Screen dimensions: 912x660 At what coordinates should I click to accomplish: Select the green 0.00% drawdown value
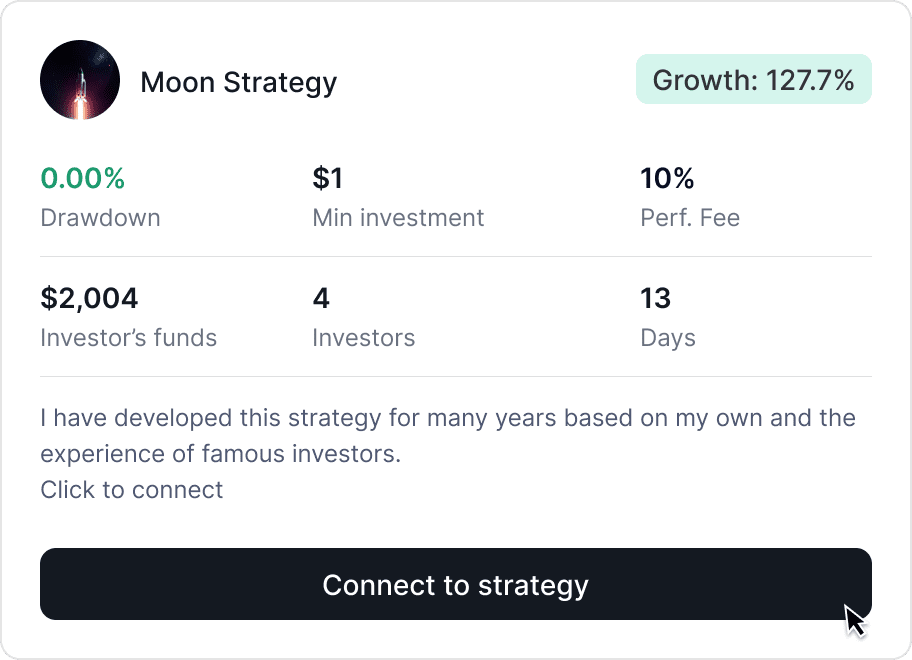82,179
